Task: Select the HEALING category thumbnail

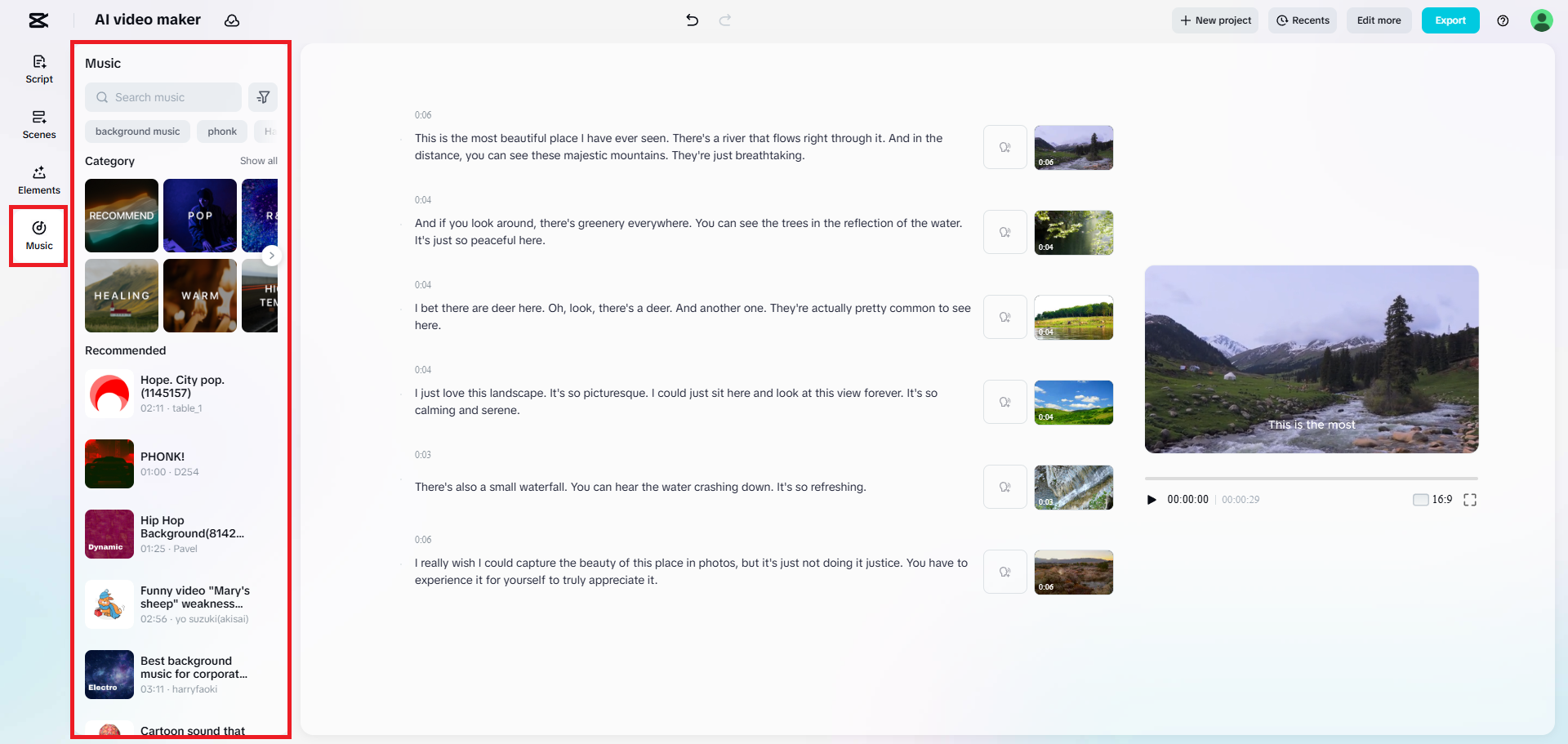Action: (x=122, y=296)
